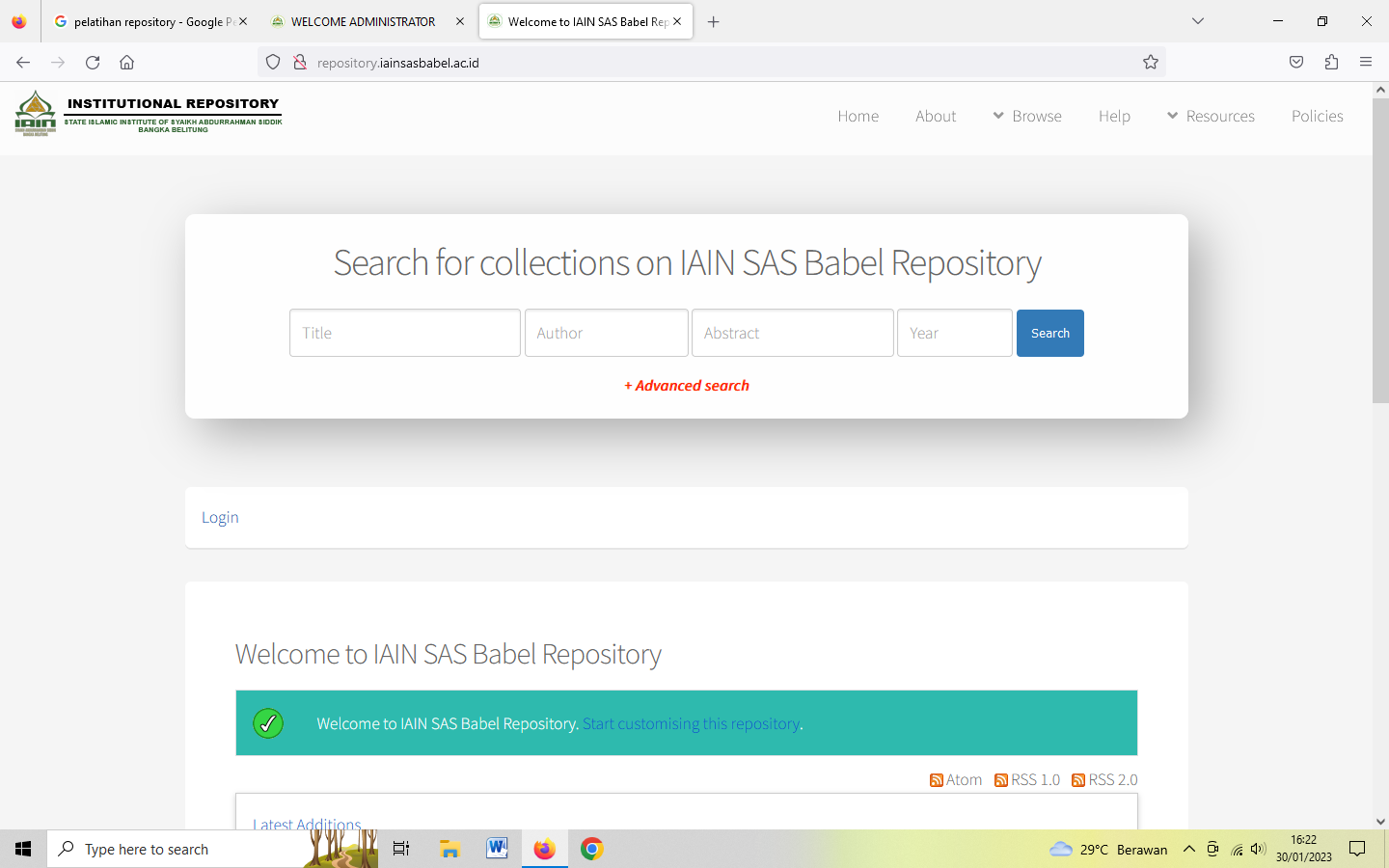Image resolution: width=1389 pixels, height=868 pixels.
Task: Follow the Login link
Action: pyautogui.click(x=220, y=517)
